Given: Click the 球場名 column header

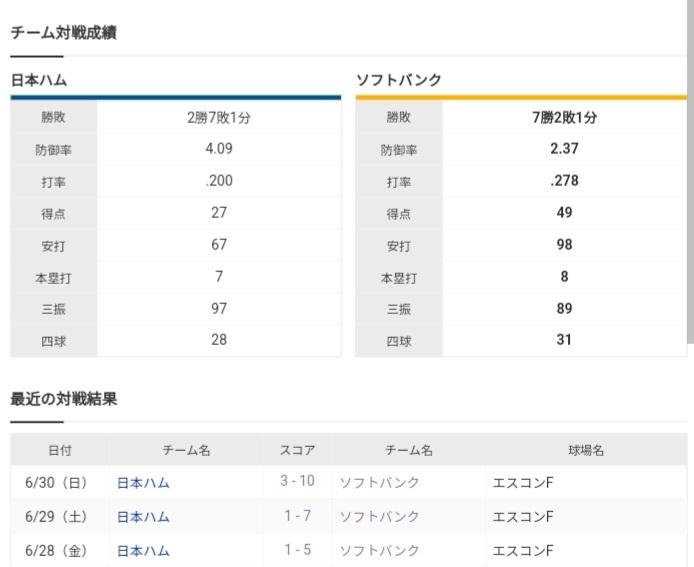Looking at the screenshot, I should point(586,450).
